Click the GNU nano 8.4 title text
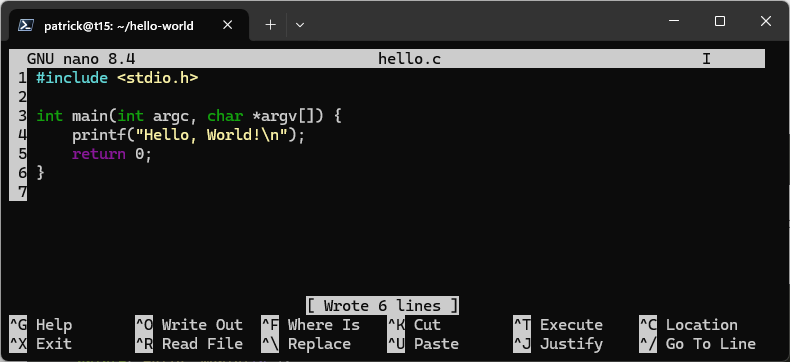Image resolution: width=790 pixels, height=362 pixels. 81,59
